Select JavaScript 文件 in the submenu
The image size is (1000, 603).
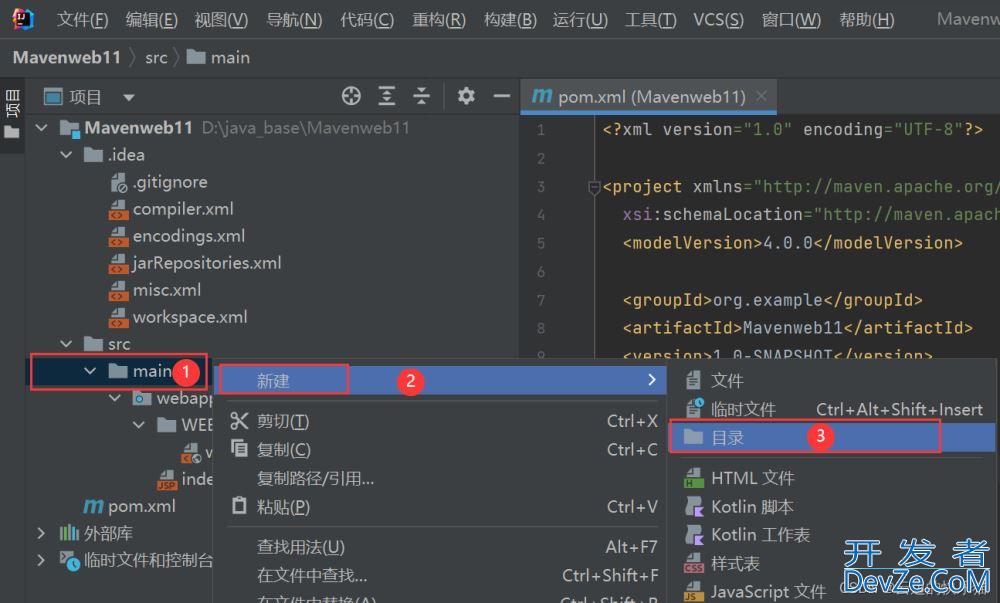pyautogui.click(x=833, y=592)
